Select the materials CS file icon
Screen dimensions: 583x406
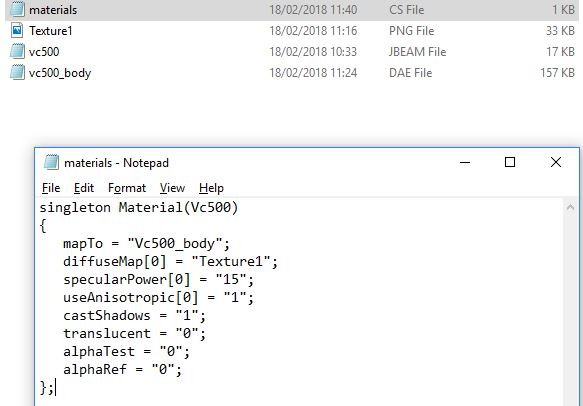pos(17,9)
